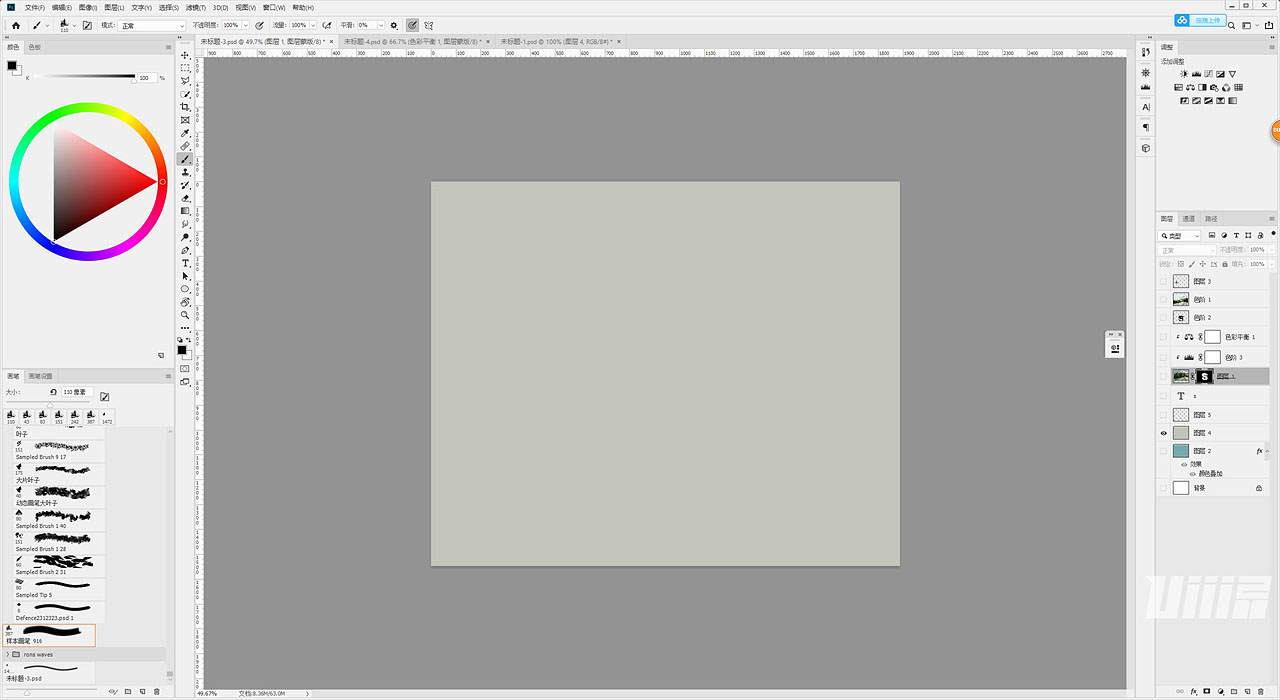Click the 极速上传 button
The image size is (1280, 700).
tap(1207, 19)
